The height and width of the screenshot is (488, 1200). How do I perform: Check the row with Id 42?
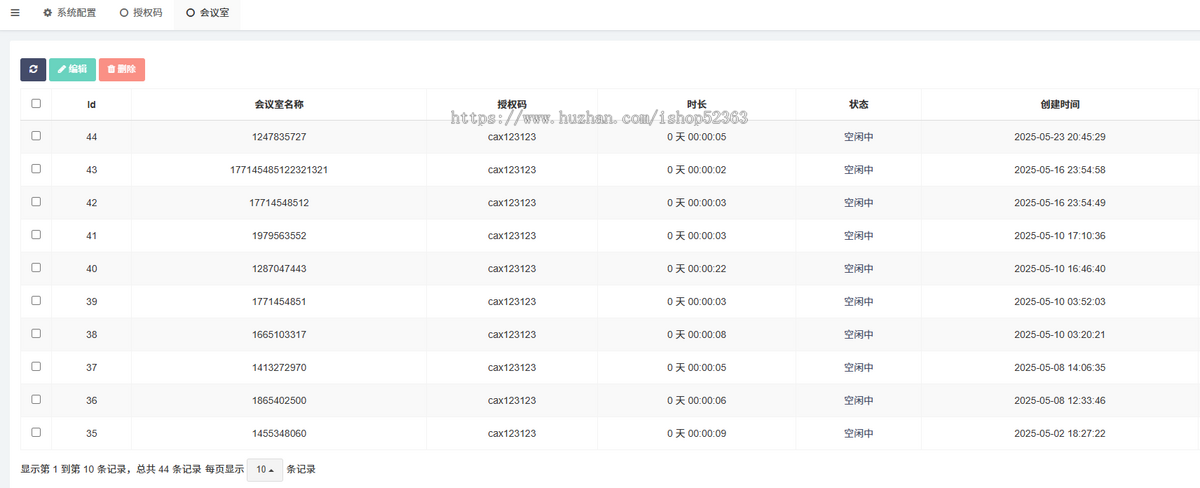tap(36, 201)
